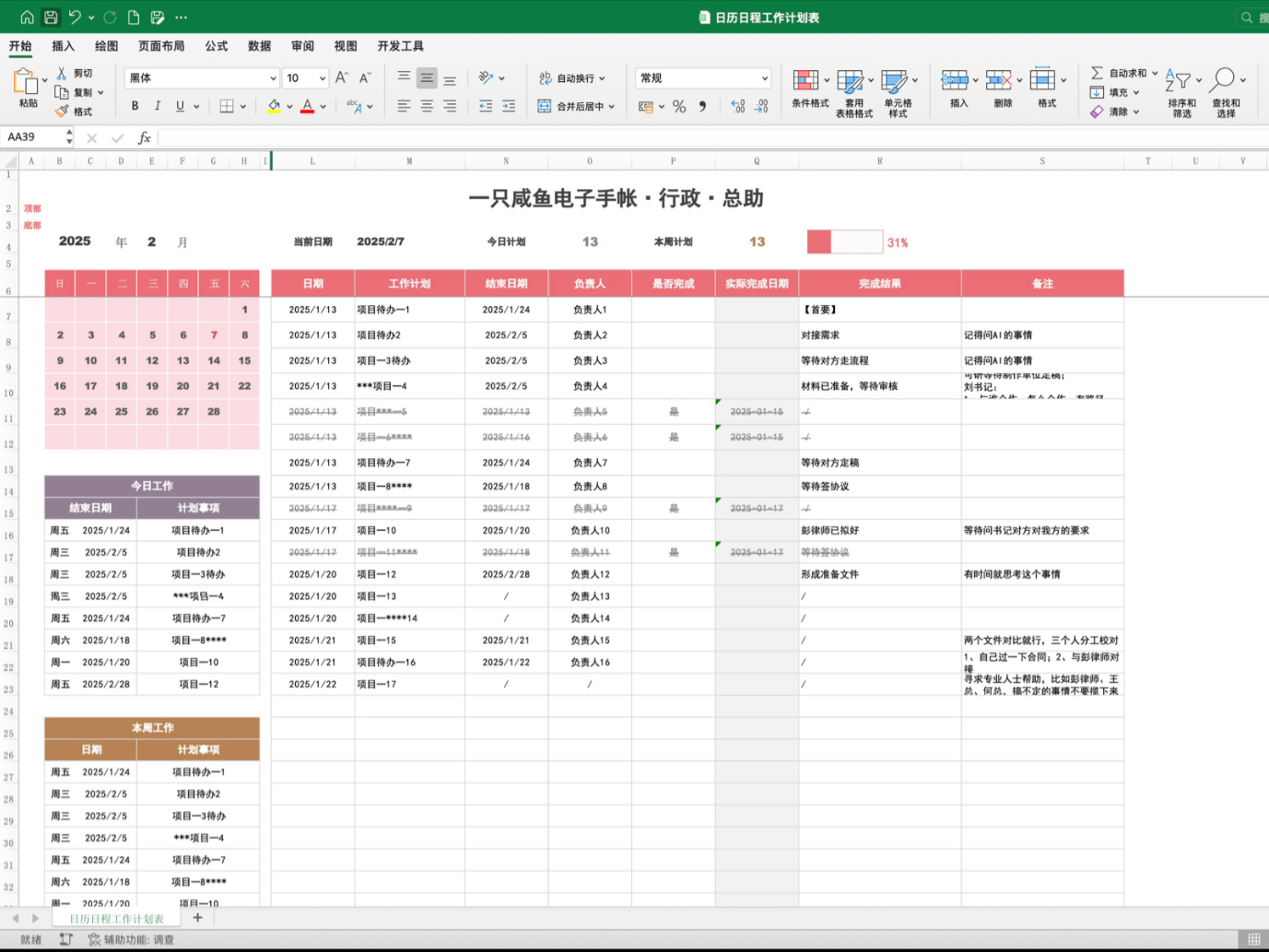1269x952 pixels.
Task: Click the 排序和筛选 sort and filter icon
Action: pos(1181,88)
